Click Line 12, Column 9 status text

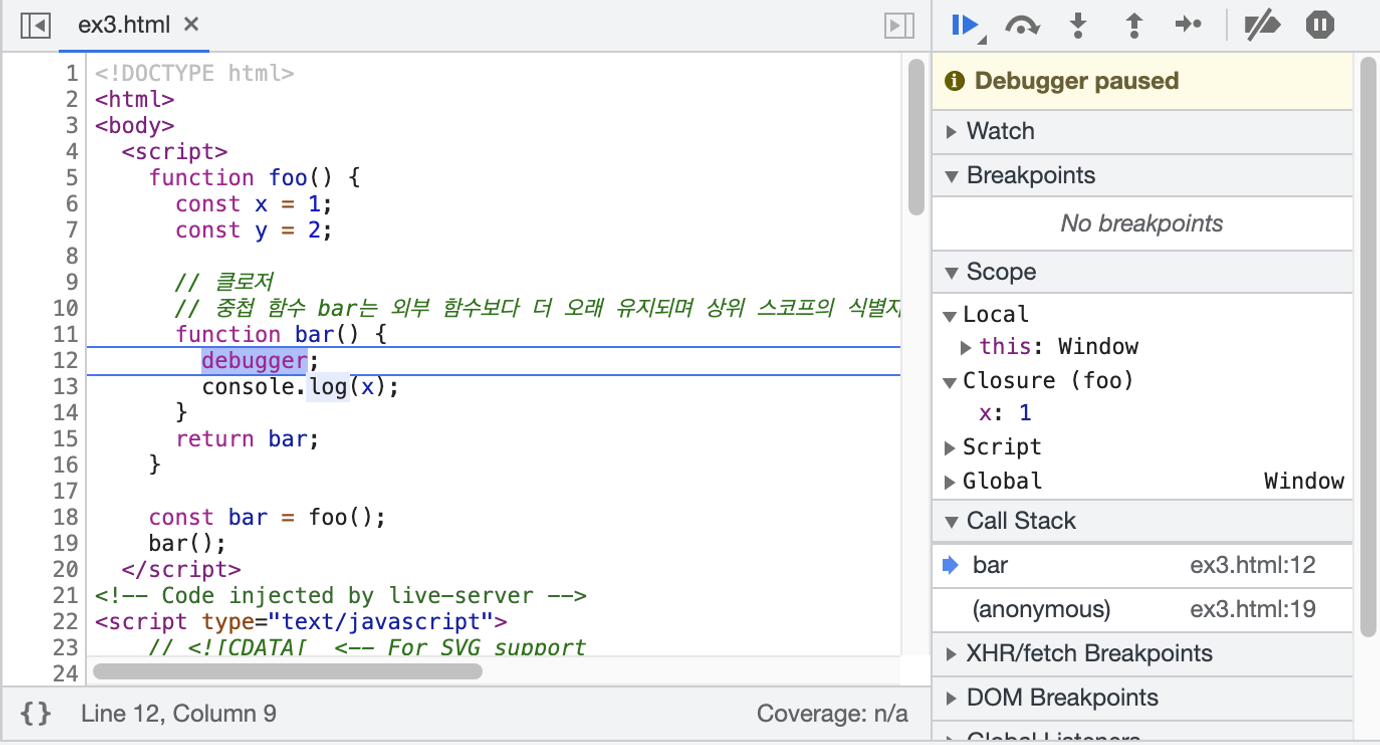179,714
